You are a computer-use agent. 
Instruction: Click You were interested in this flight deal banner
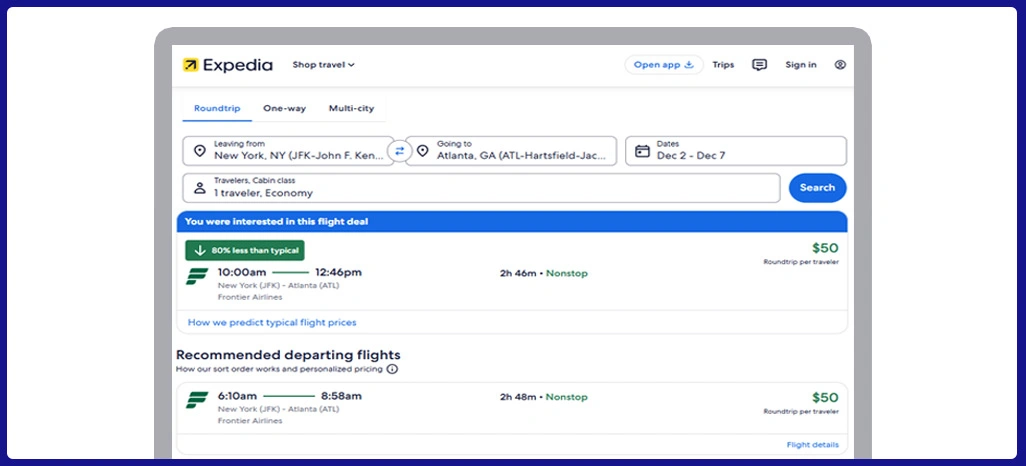(x=512, y=222)
